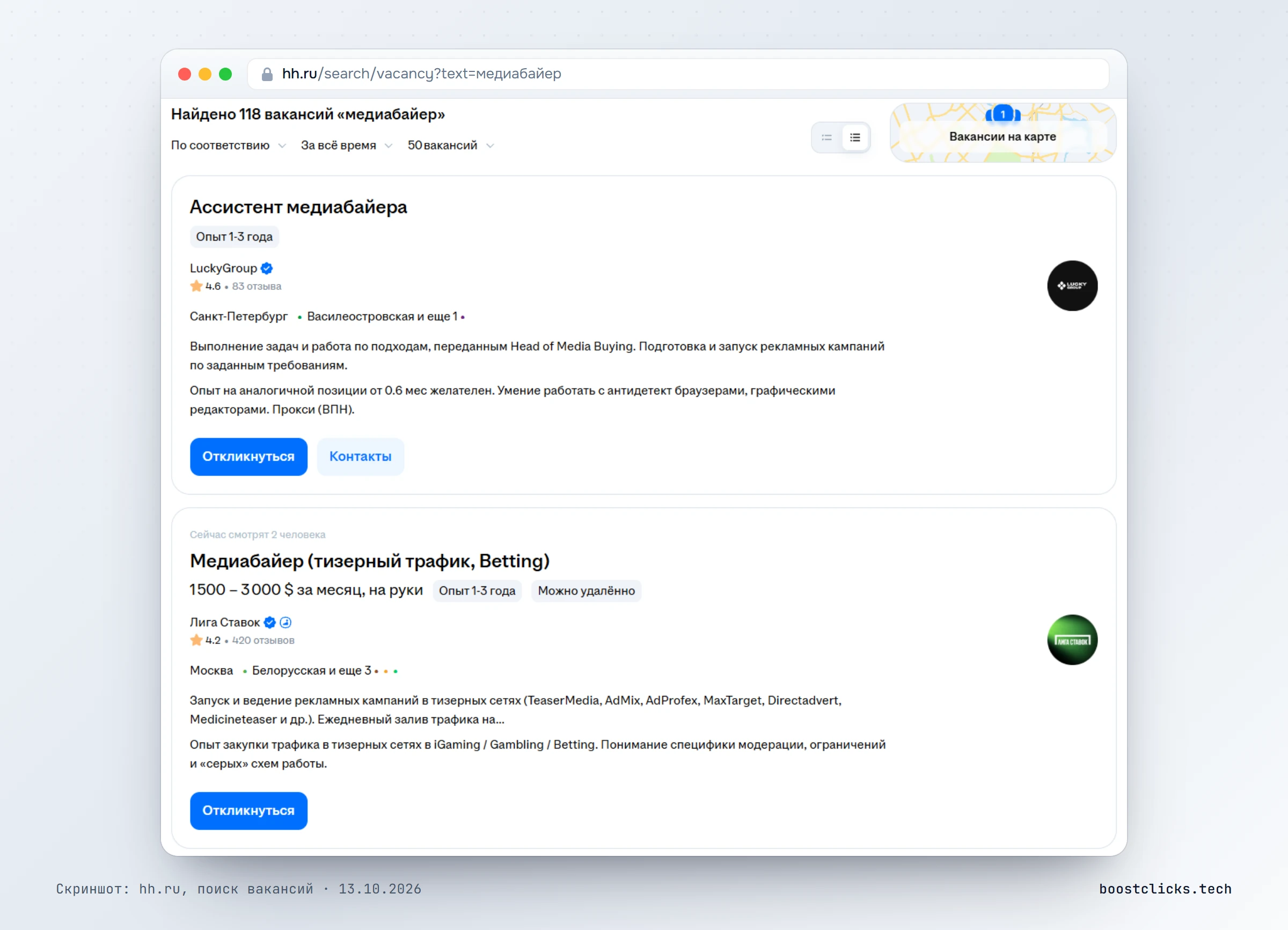Click the circular badge after Лига Ставок checkmark
This screenshot has height=930, width=1288.
(286, 623)
